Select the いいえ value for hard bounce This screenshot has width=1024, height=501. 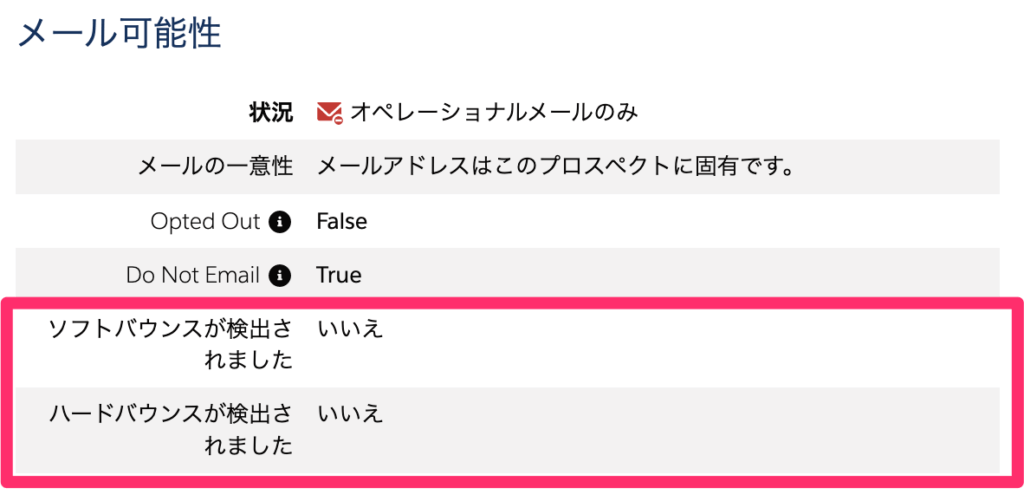350,413
